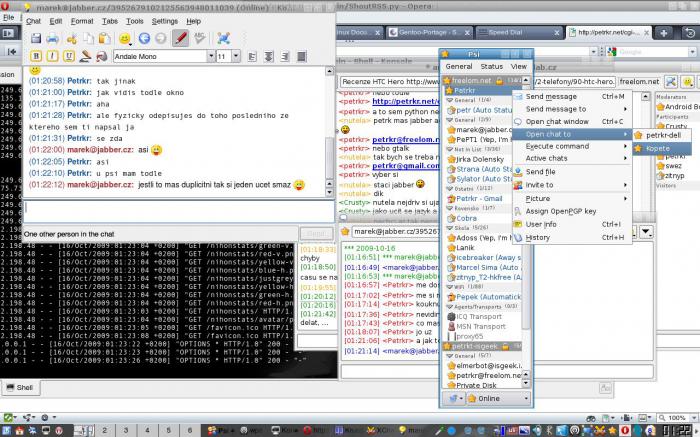Click the Paste clipboard icon
The image size is (700, 437).
104,39
